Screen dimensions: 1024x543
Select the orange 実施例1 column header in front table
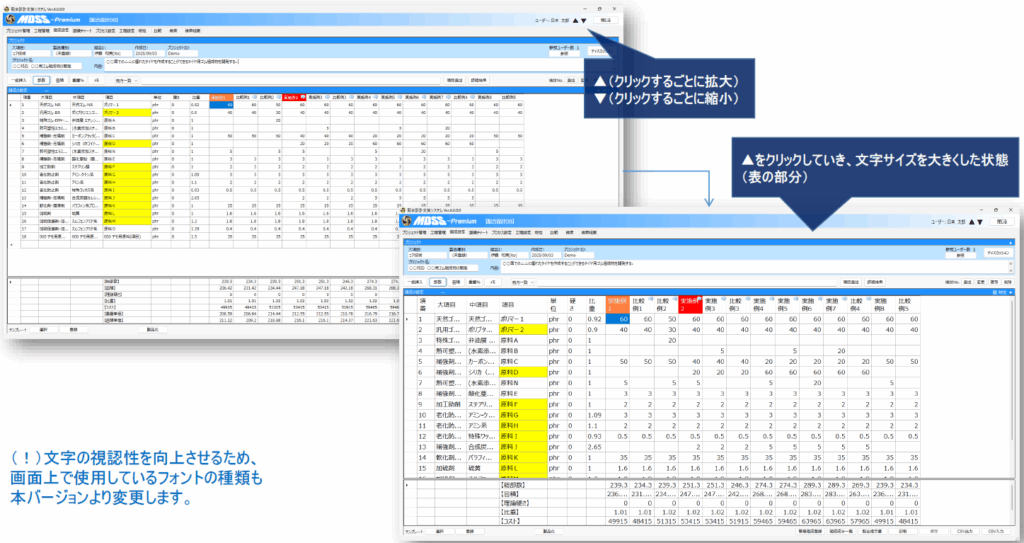click(x=613, y=303)
